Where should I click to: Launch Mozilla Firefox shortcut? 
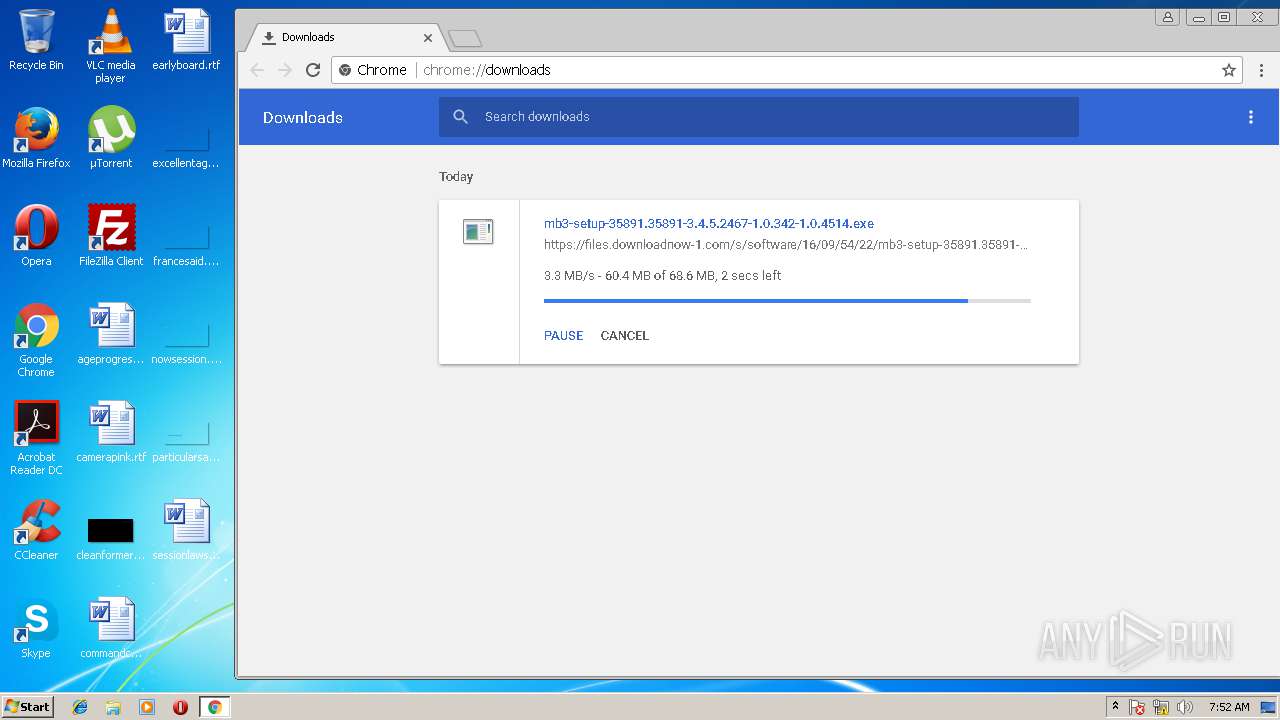[x=36, y=138]
